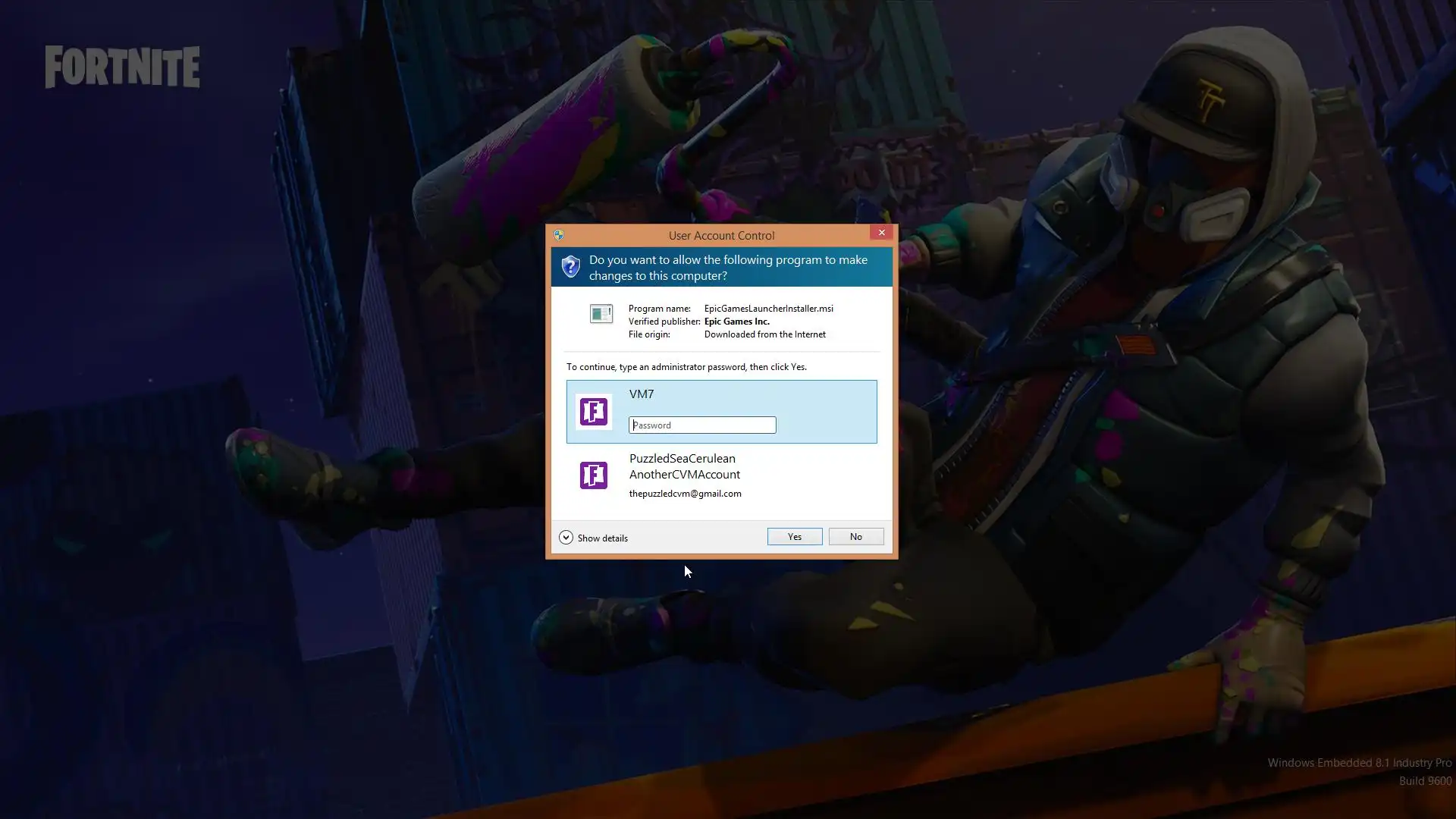Click the Downloaded from the Internet text

point(764,334)
